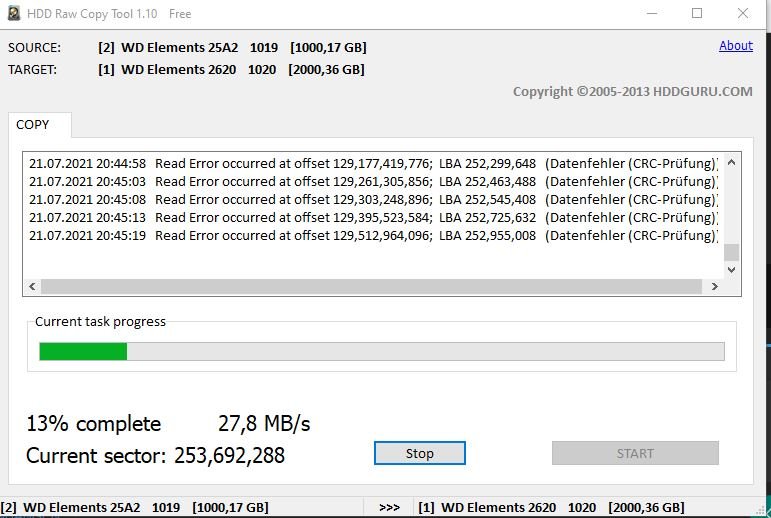Click the log's up scroll arrow
This screenshot has height=518, width=771.
pyautogui.click(x=731, y=162)
